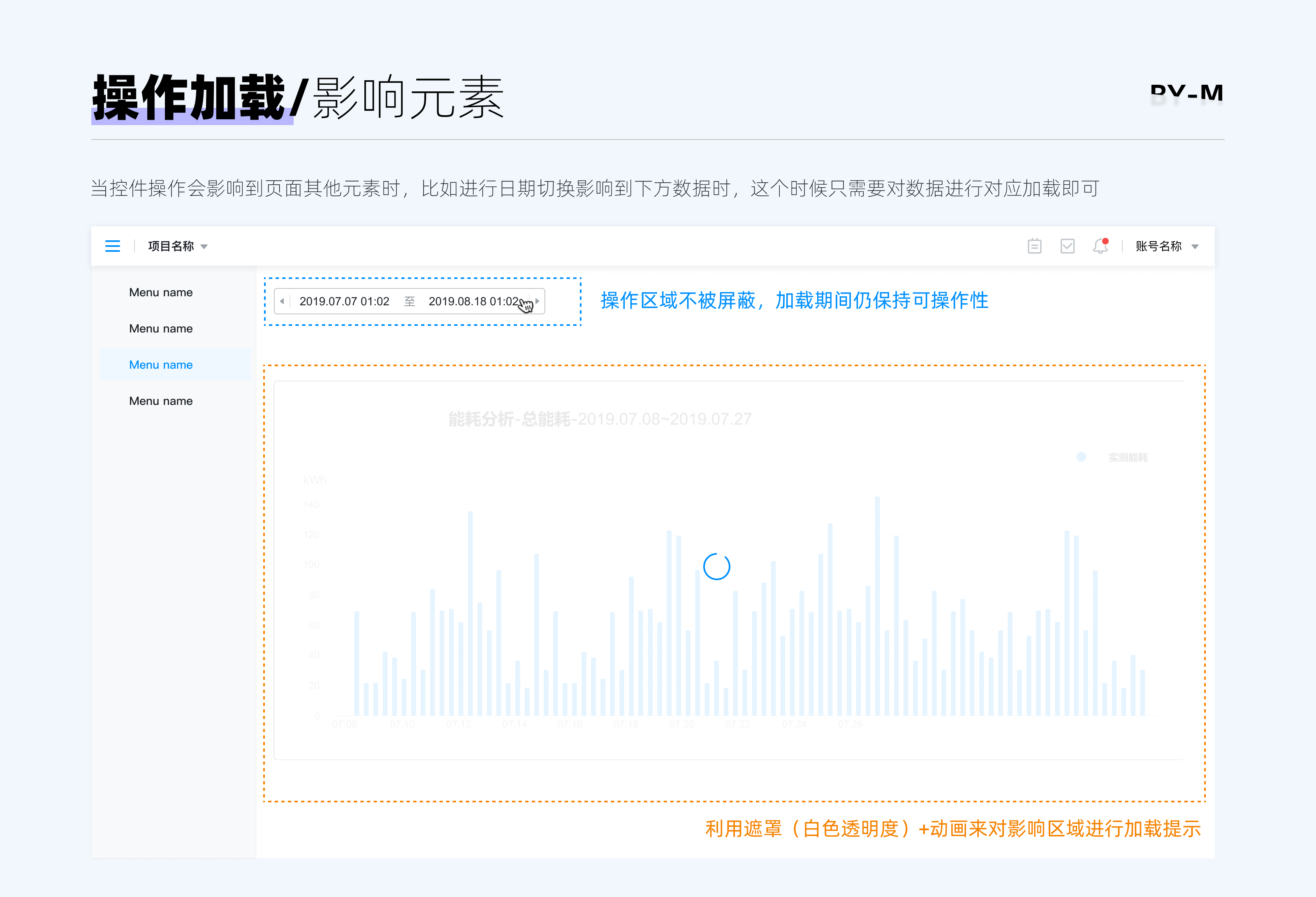This screenshot has height=897, width=1316.
Task: Click the loading spinner in chart
Action: click(x=716, y=566)
